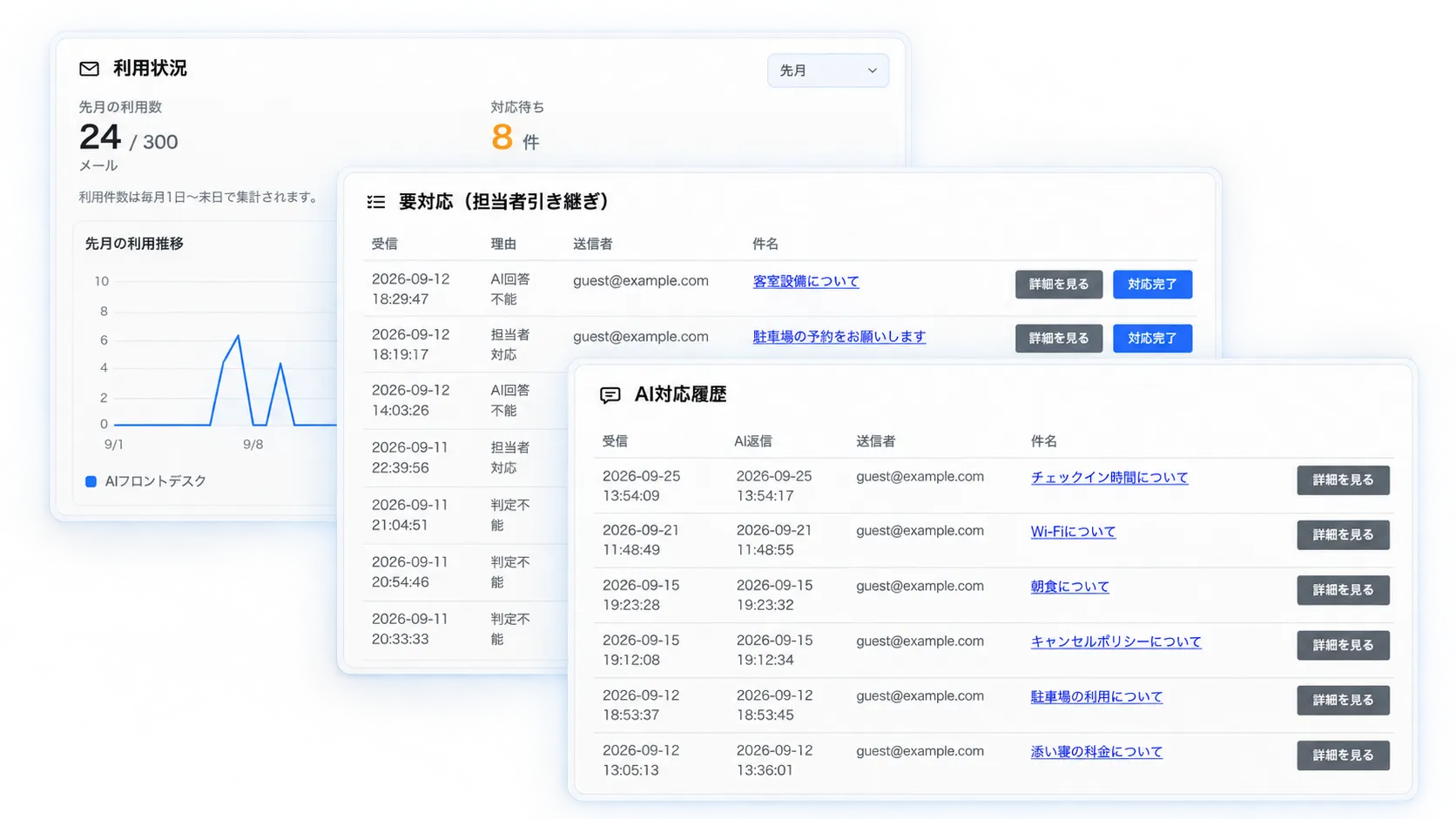Click the 2026-09-11 21:04:51 received cell
Screen dimensions: 1456x819
coord(409,514)
